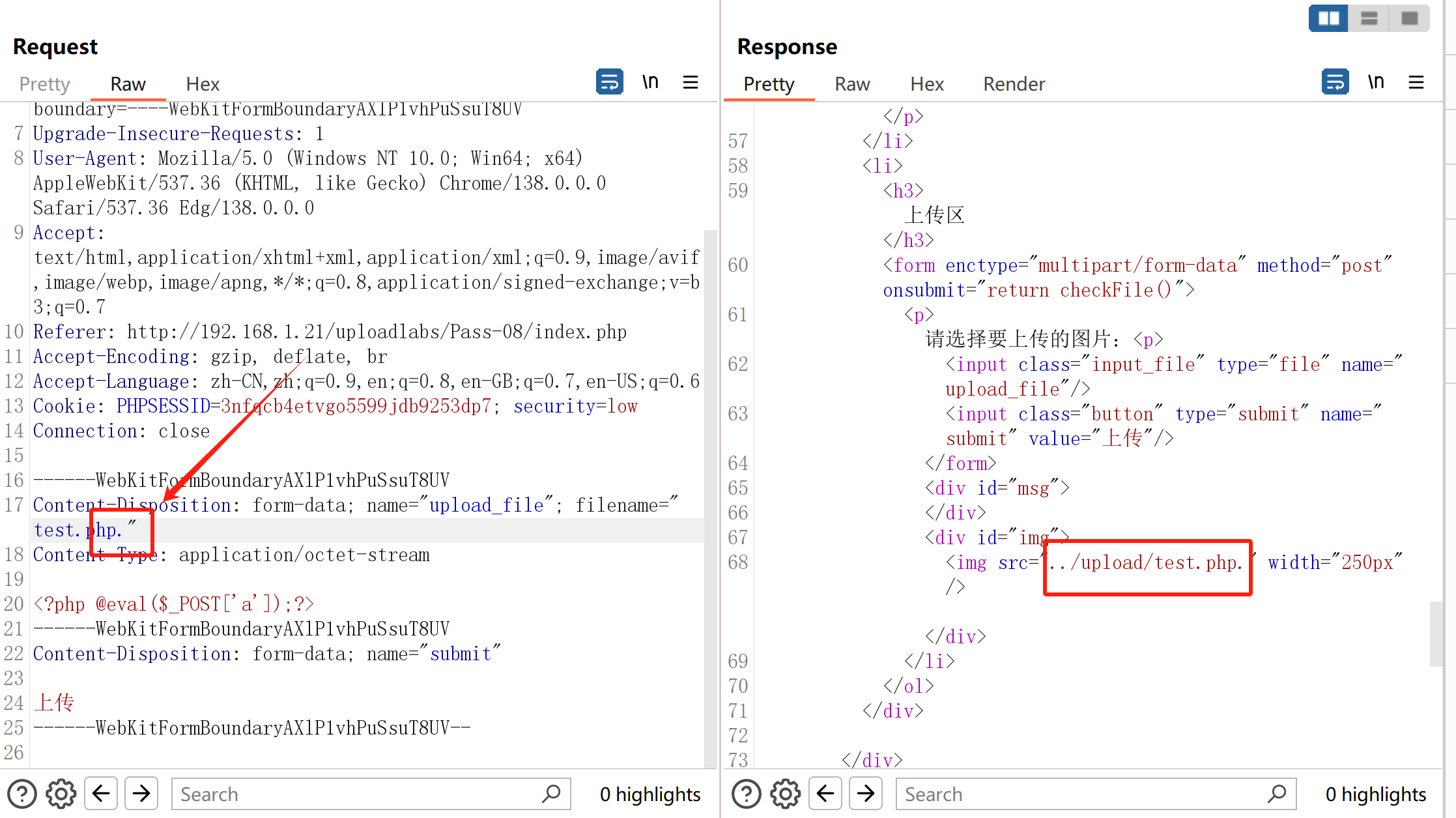
Task: Open the Response Render tab
Action: pyautogui.click(x=1014, y=84)
